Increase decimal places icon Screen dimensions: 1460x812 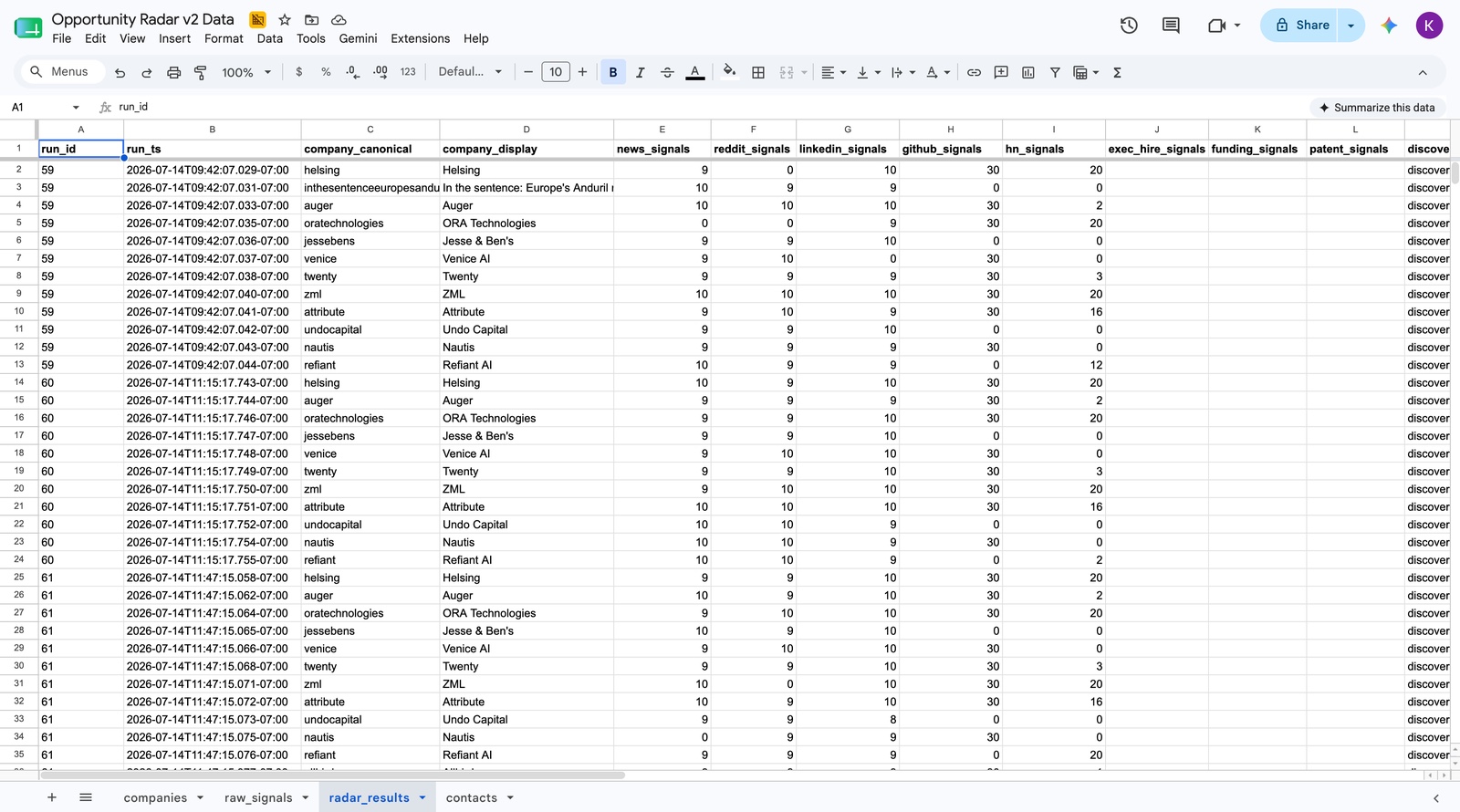click(x=381, y=72)
